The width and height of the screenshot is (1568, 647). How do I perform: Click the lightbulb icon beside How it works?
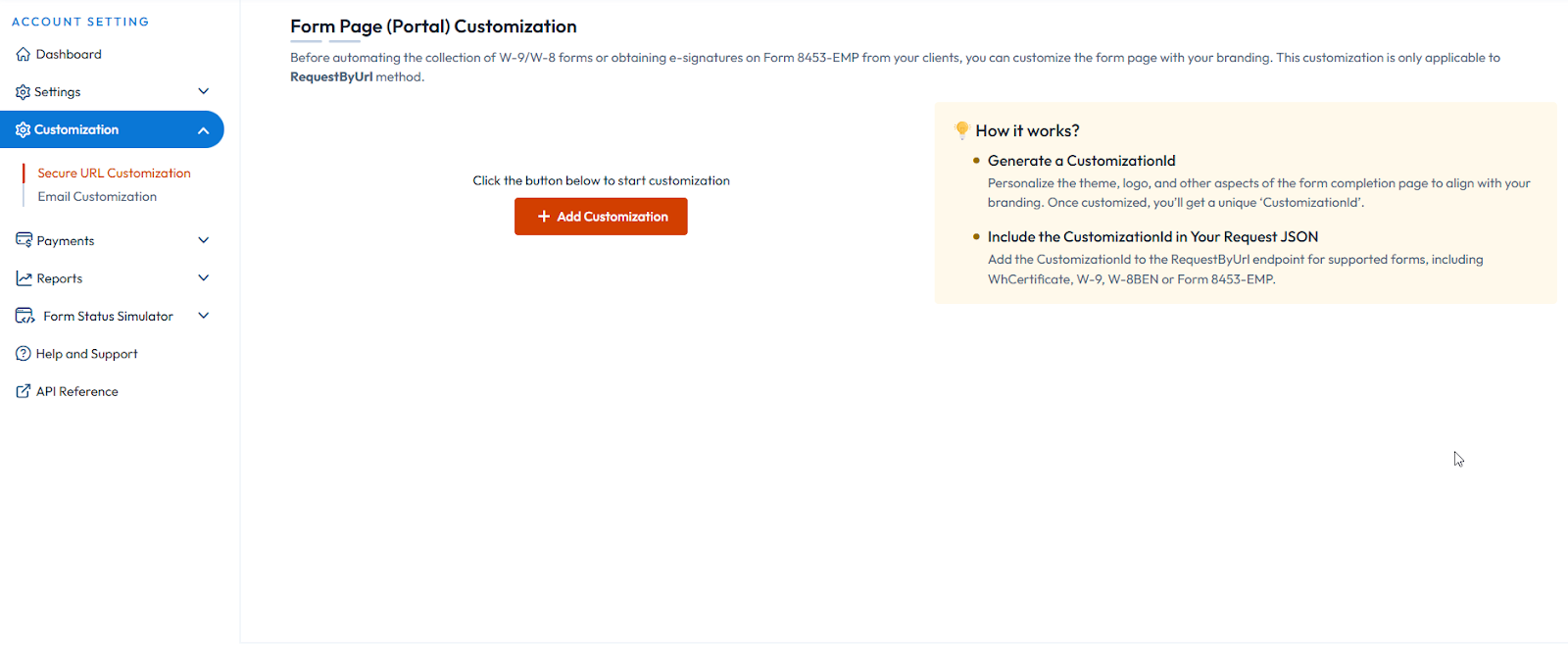[962, 129]
